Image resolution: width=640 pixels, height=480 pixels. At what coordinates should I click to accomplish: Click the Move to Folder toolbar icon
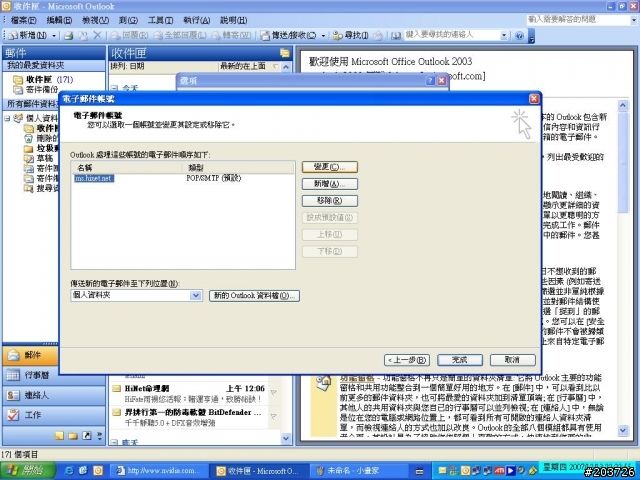click(x=83, y=36)
